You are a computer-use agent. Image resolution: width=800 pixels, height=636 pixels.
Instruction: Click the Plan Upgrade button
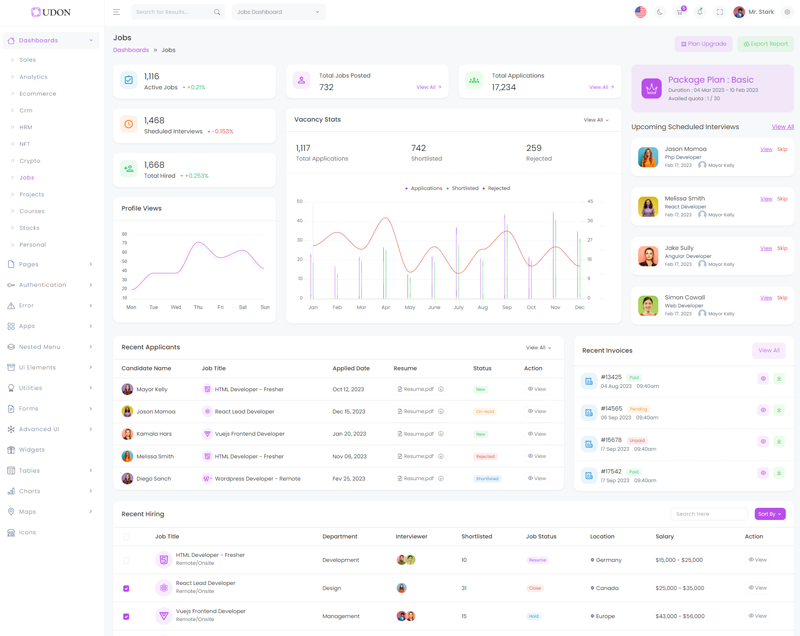click(704, 44)
